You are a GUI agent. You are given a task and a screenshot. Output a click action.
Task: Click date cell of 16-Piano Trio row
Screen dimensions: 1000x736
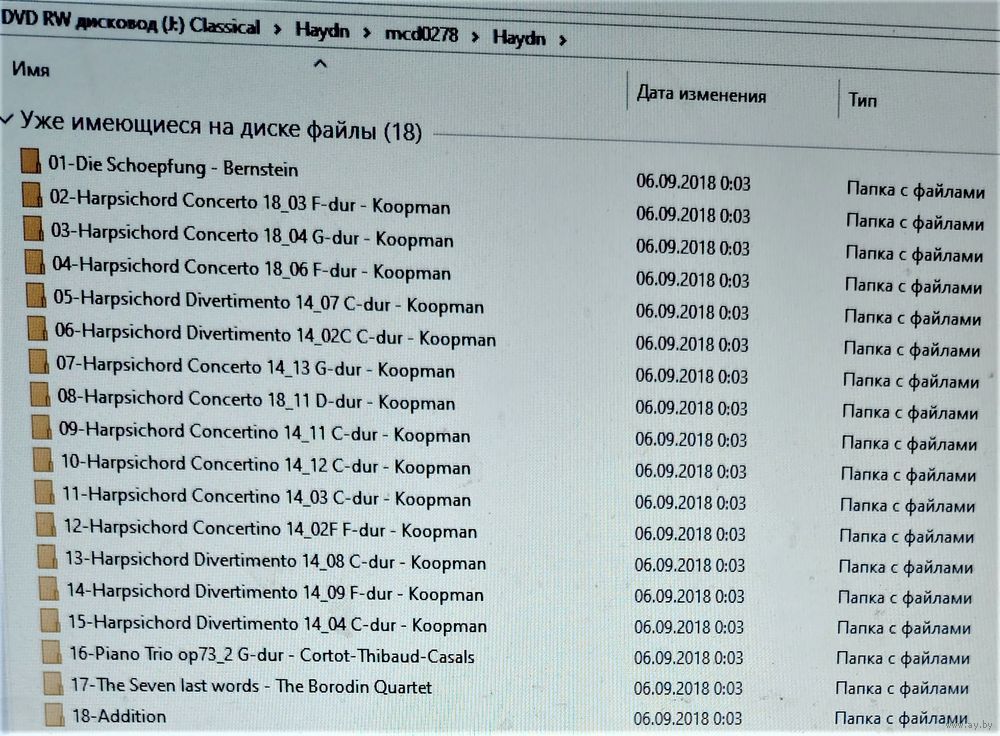coord(689,658)
